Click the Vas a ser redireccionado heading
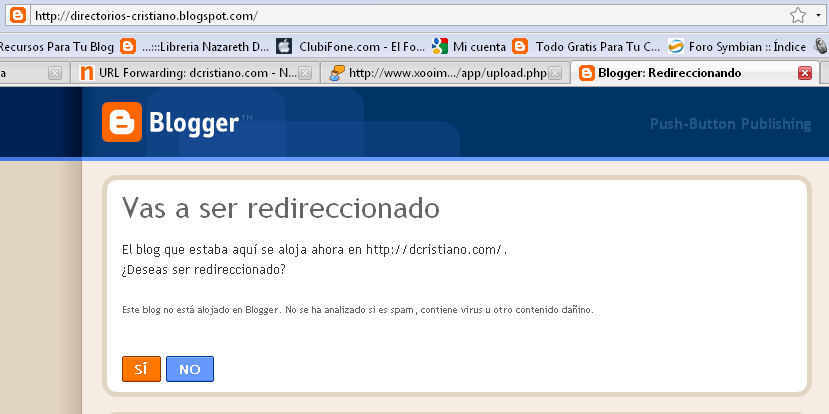This screenshot has height=414, width=829. (x=281, y=208)
